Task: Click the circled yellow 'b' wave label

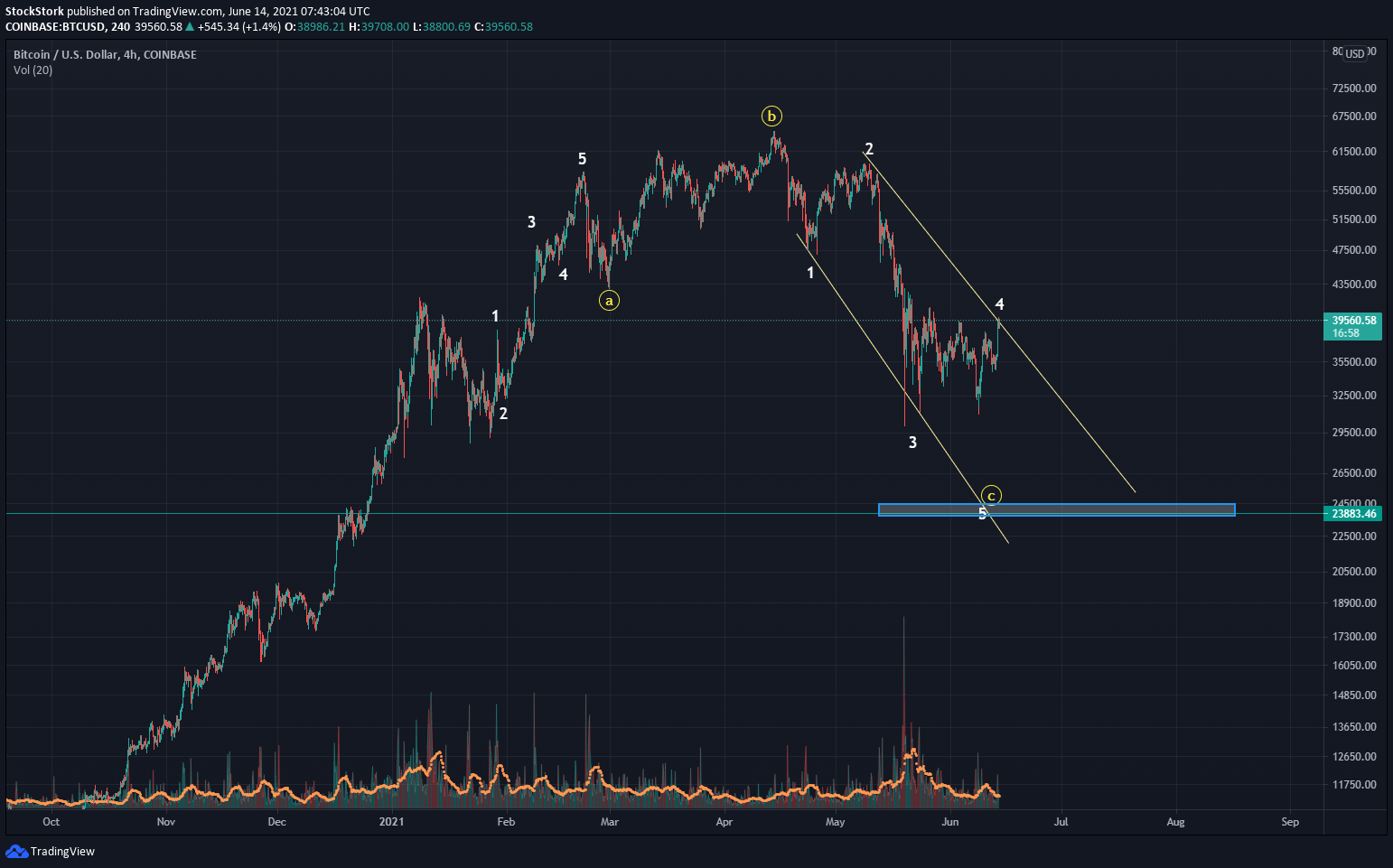Action: click(x=771, y=117)
